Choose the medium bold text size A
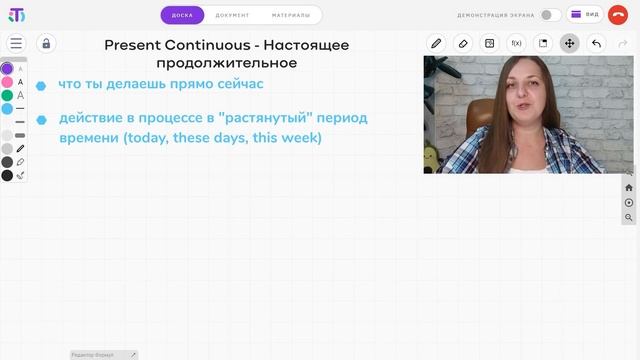 pos(20,82)
